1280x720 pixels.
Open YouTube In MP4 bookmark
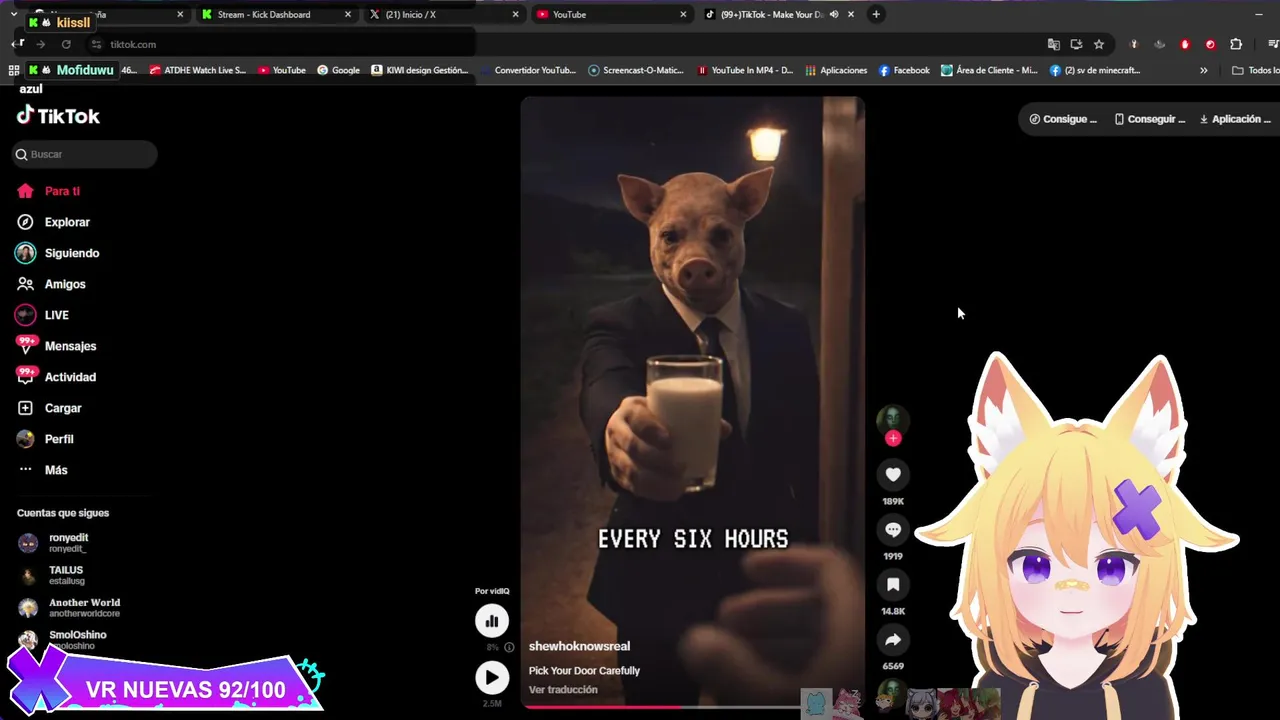point(745,71)
